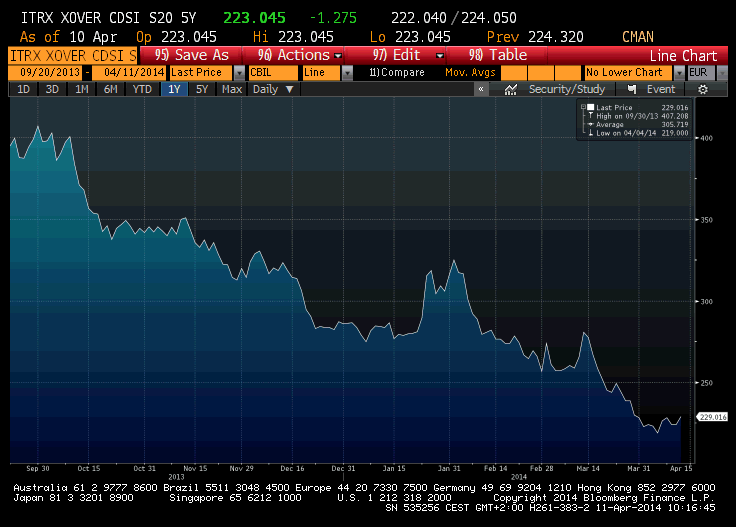Switch to the 5Y range tab
This screenshot has height=527, width=736.
(202, 89)
